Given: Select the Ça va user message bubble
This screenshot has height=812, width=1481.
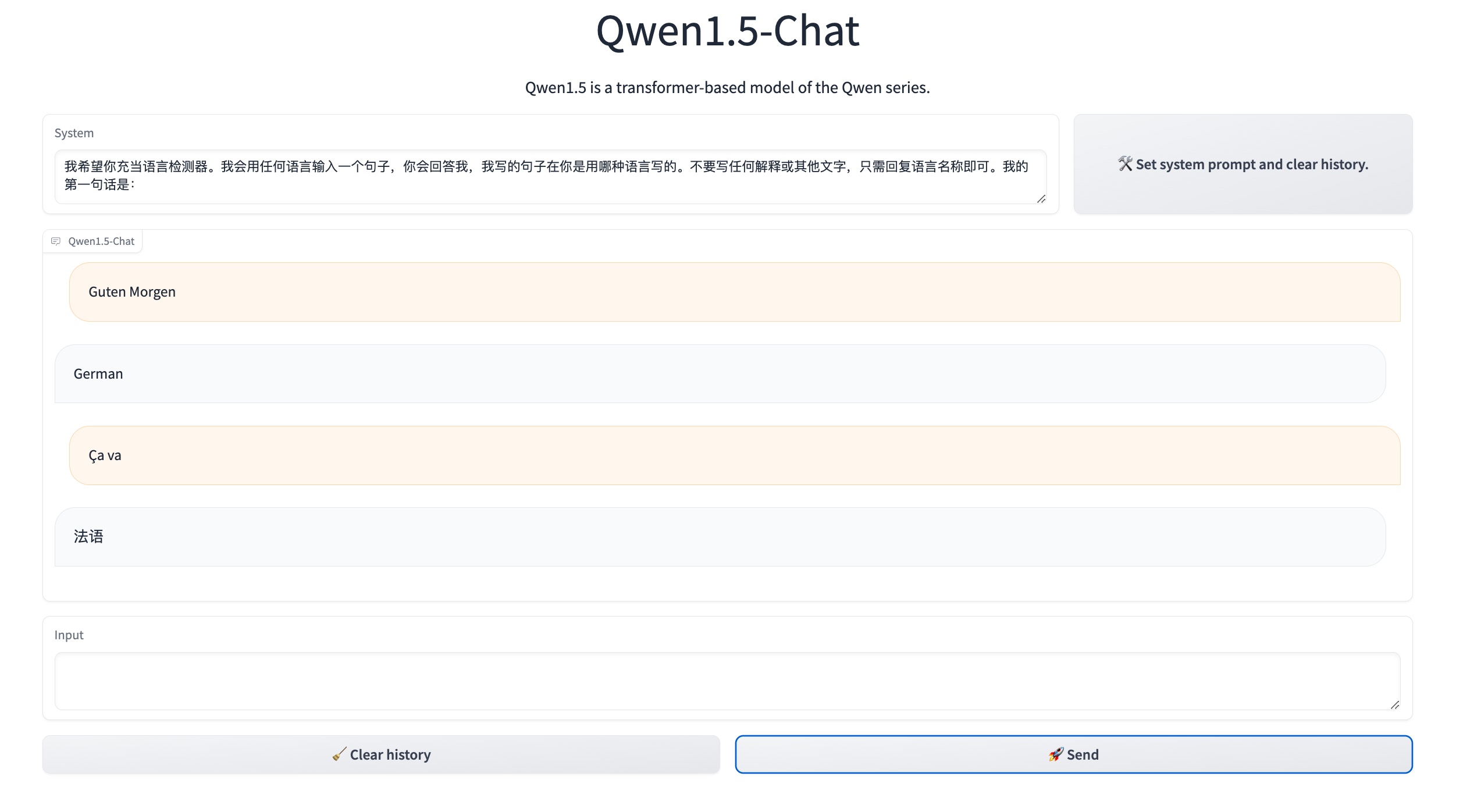Looking at the screenshot, I should (734, 455).
